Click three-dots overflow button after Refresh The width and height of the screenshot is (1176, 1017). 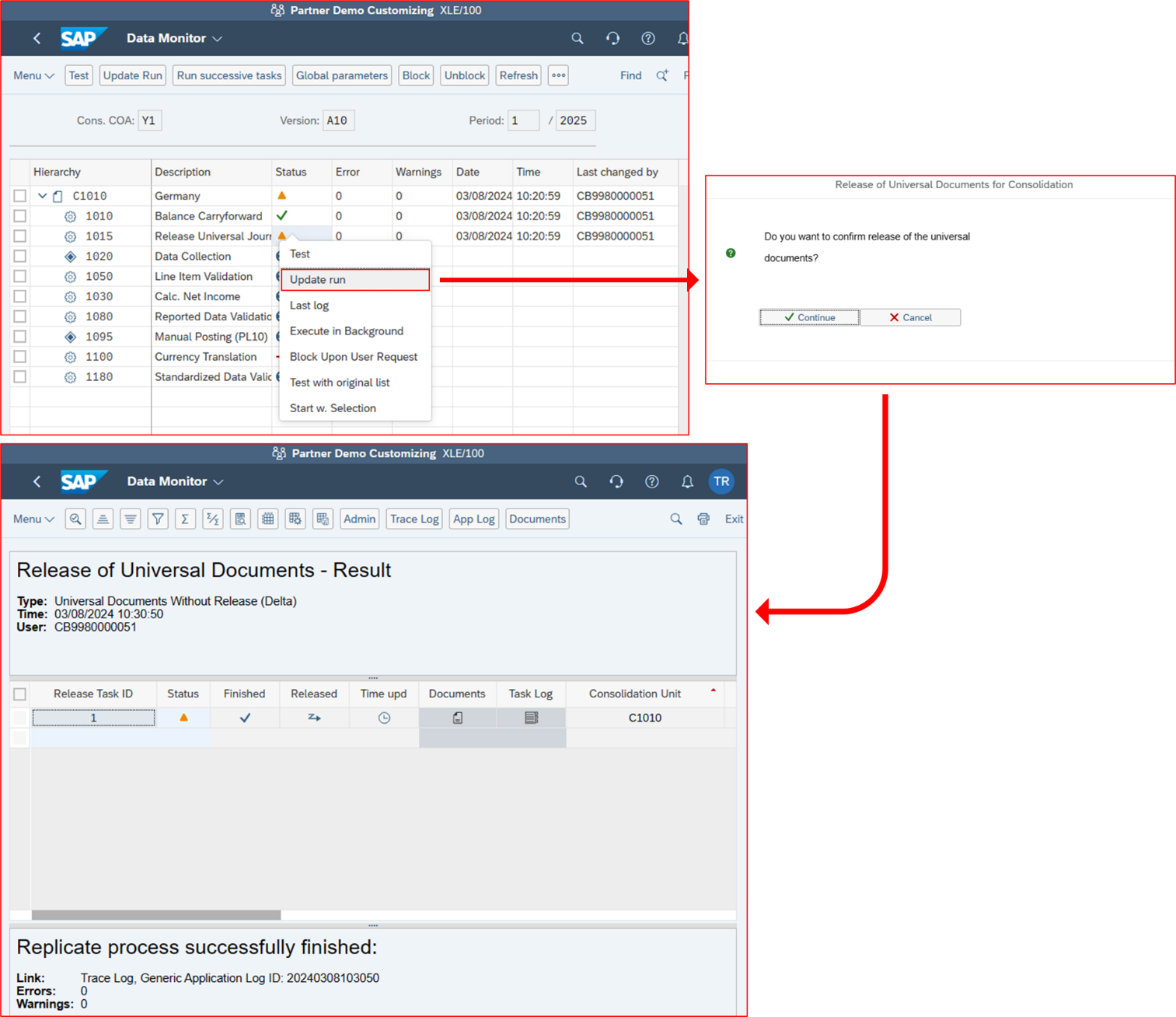(558, 75)
